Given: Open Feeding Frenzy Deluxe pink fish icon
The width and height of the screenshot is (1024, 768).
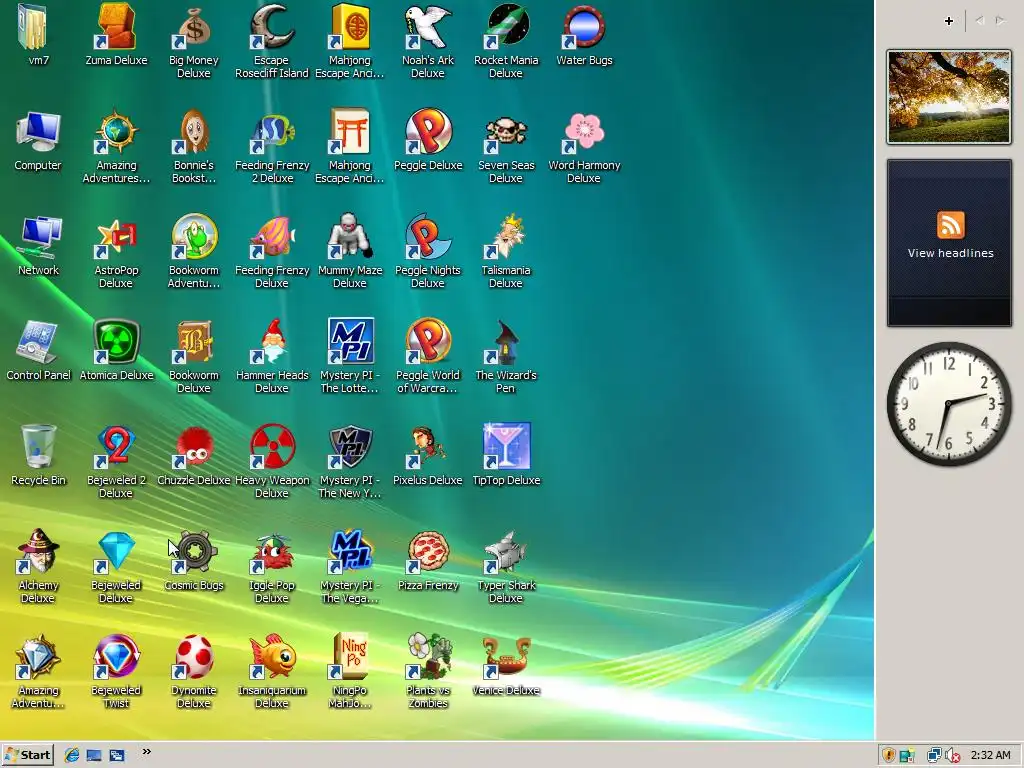Looking at the screenshot, I should click(272, 238).
